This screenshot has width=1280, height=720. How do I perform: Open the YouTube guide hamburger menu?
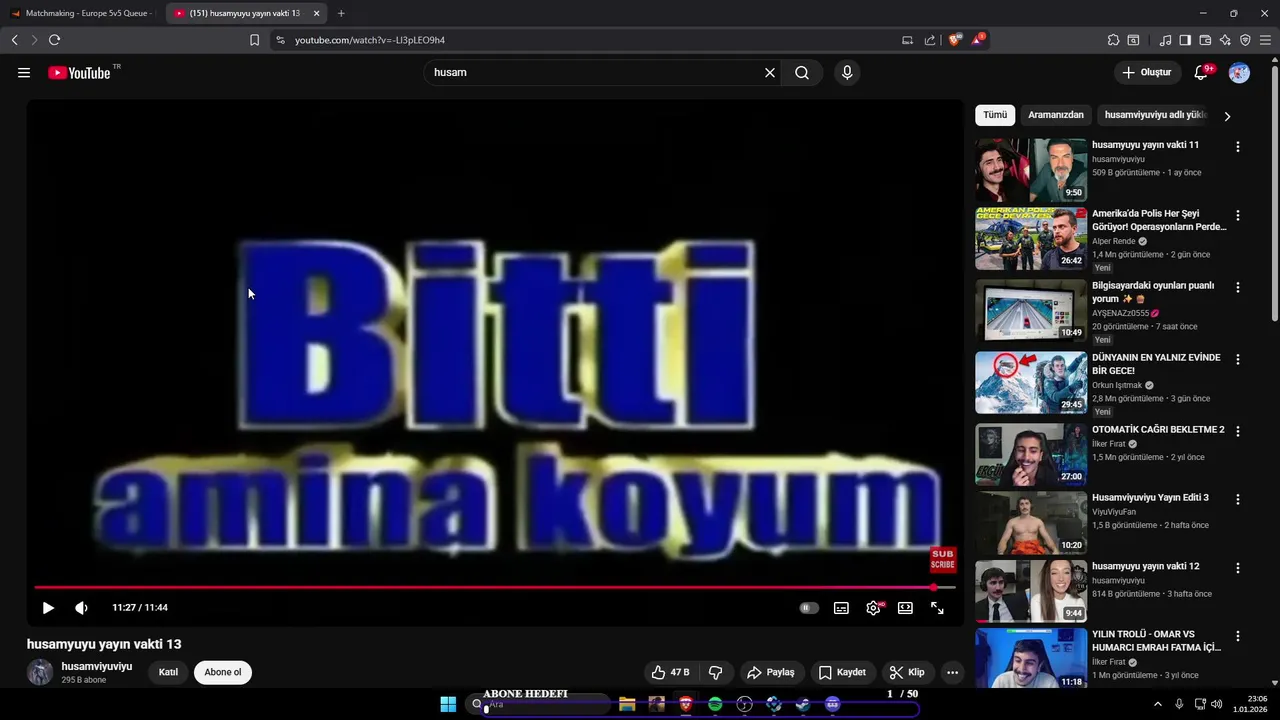(24, 73)
